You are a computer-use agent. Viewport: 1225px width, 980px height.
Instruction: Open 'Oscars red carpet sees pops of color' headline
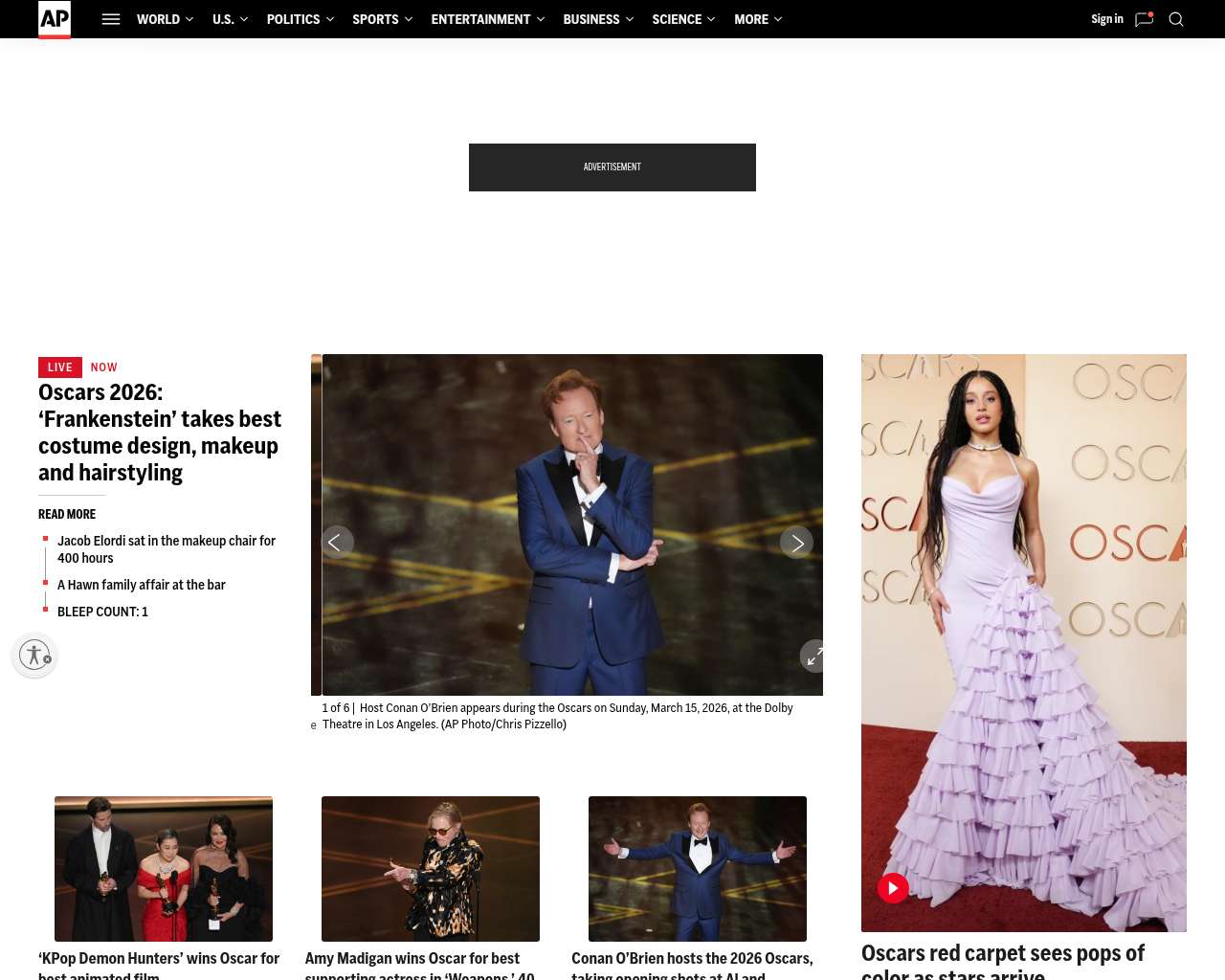pos(1003,961)
